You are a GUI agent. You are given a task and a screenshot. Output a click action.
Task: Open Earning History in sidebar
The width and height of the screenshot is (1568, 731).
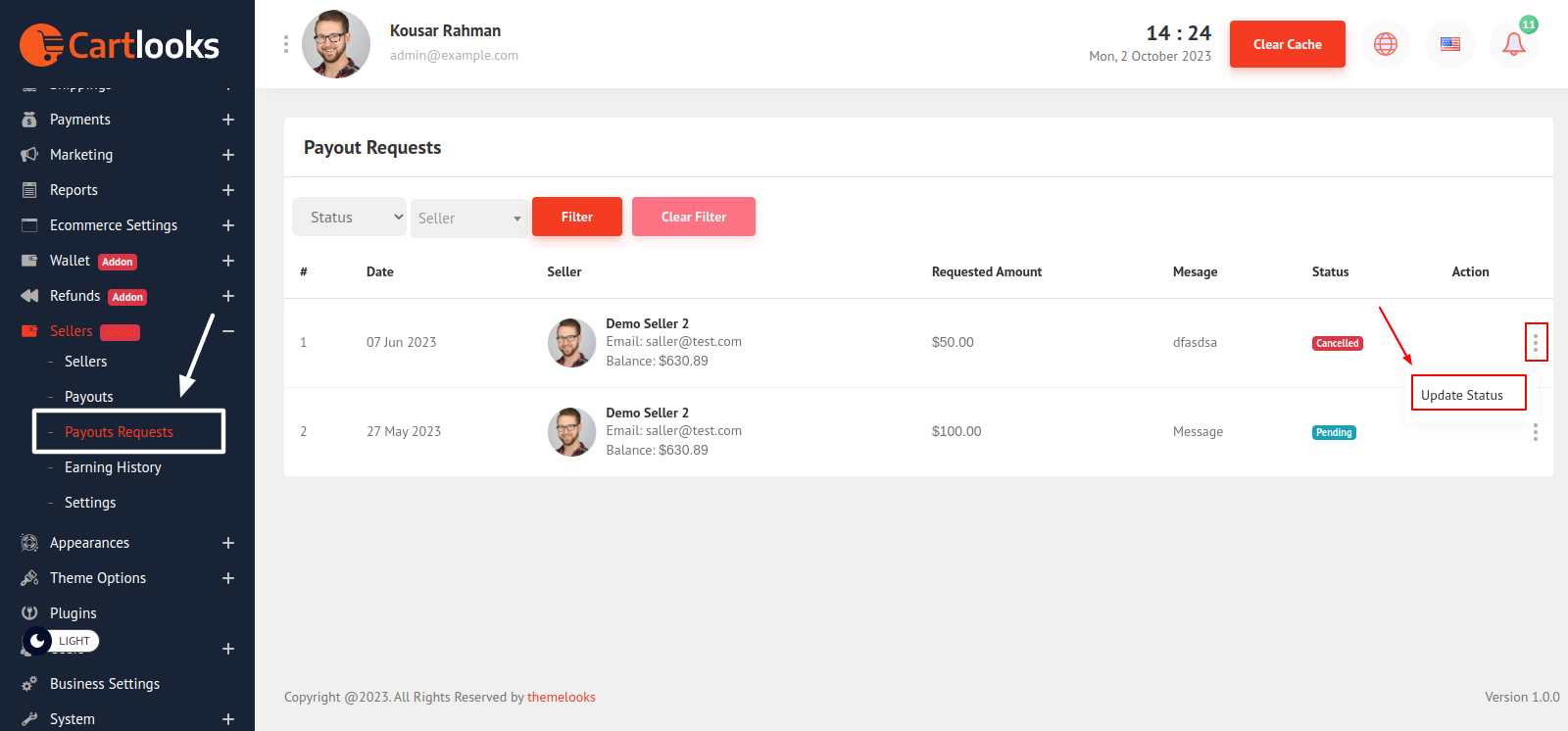click(x=113, y=467)
